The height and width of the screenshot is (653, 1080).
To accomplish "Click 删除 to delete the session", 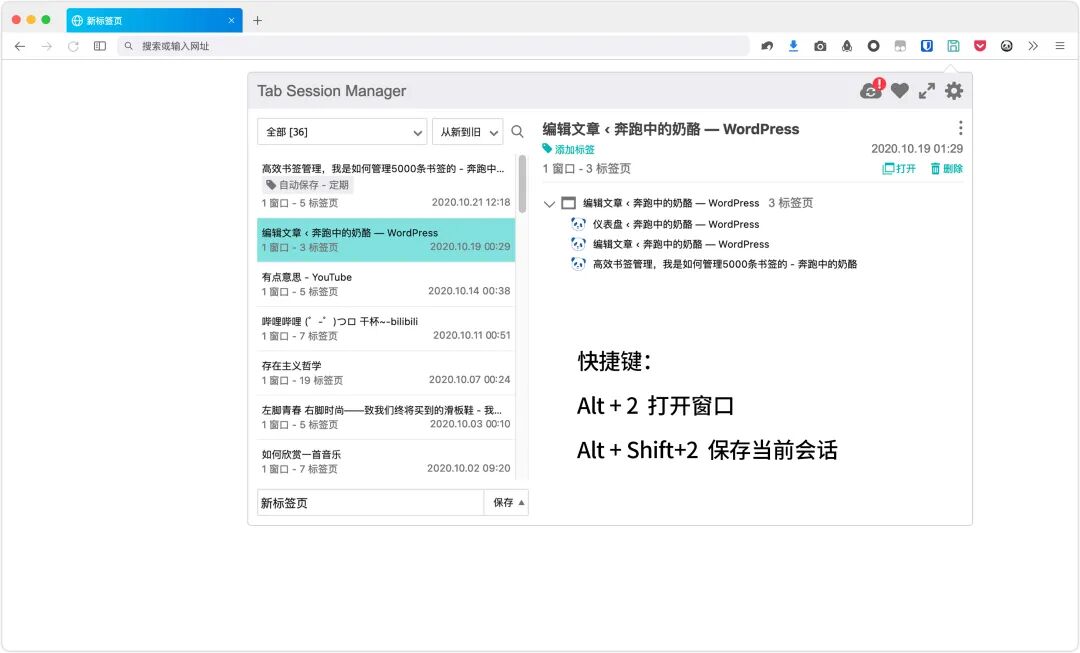I will pos(947,169).
